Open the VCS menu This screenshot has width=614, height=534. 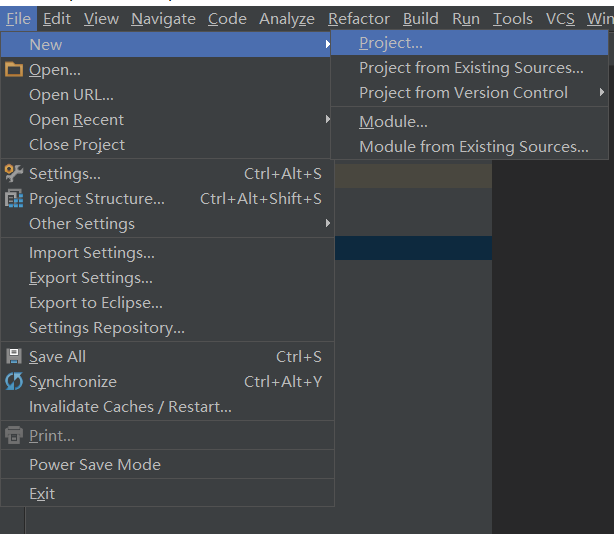point(560,19)
